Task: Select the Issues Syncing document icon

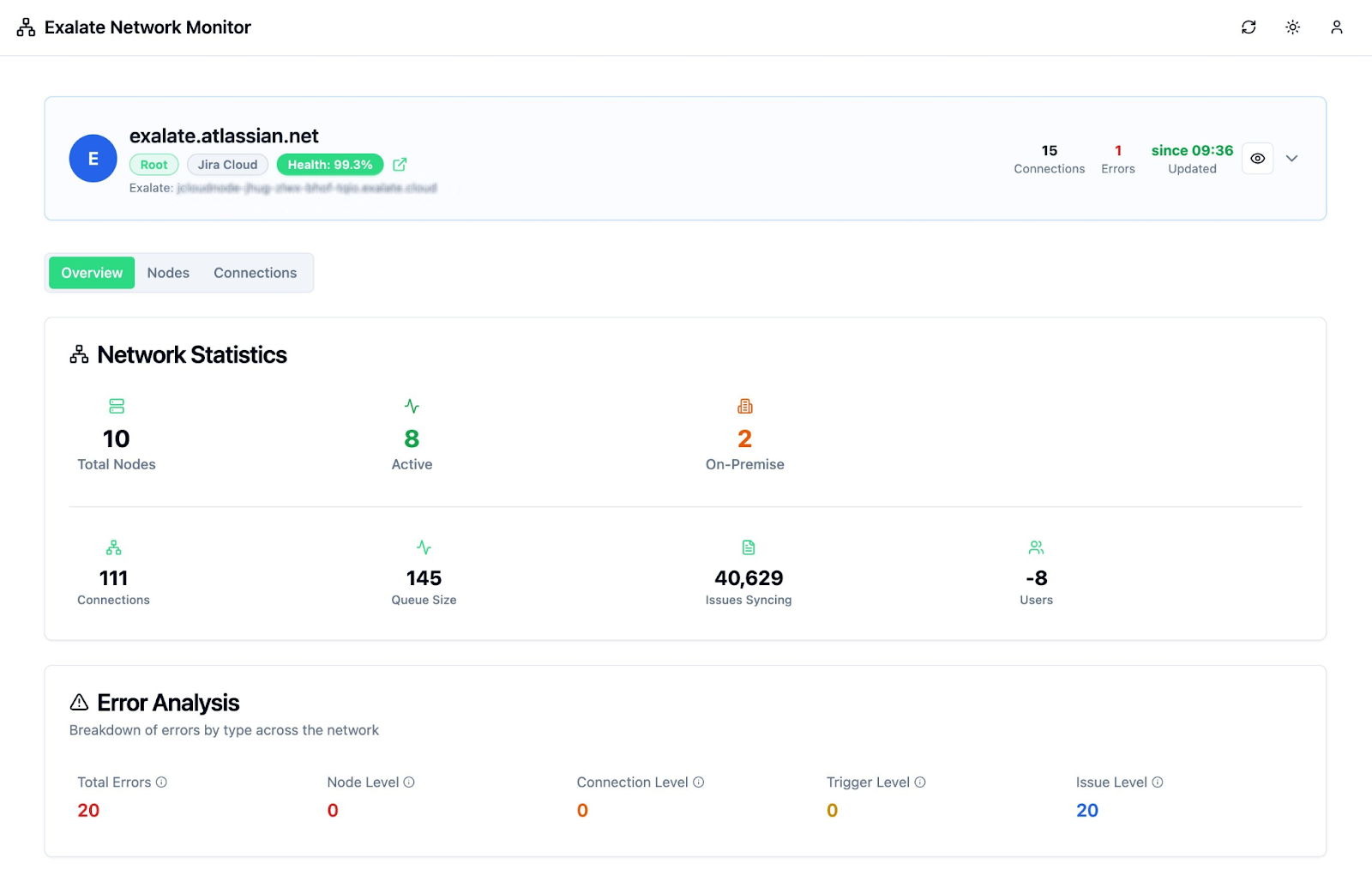Action: [x=748, y=547]
